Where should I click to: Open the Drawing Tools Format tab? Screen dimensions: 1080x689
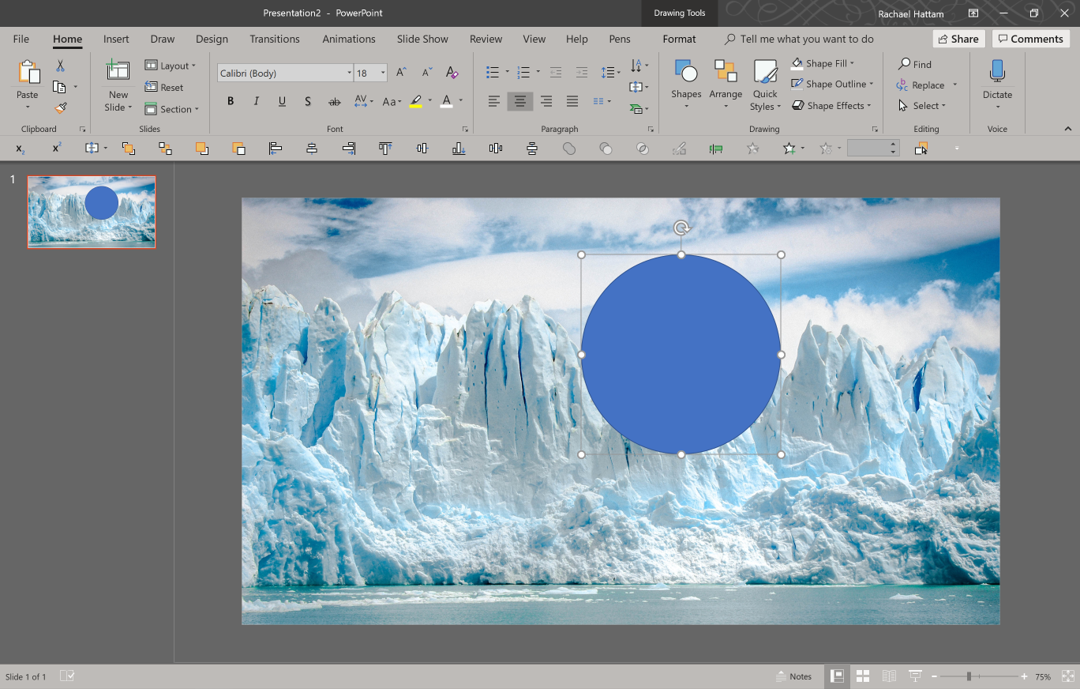(679, 39)
